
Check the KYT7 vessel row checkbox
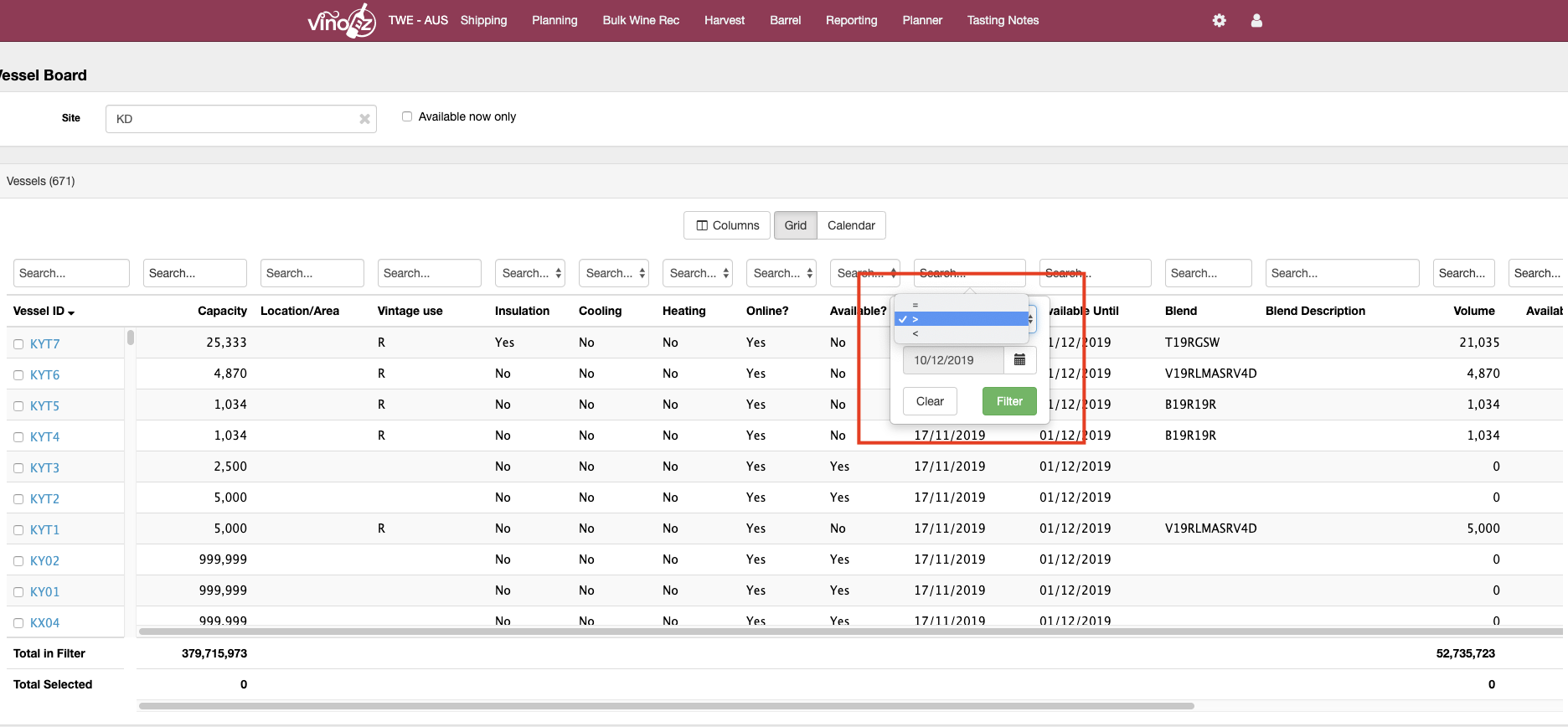18,344
